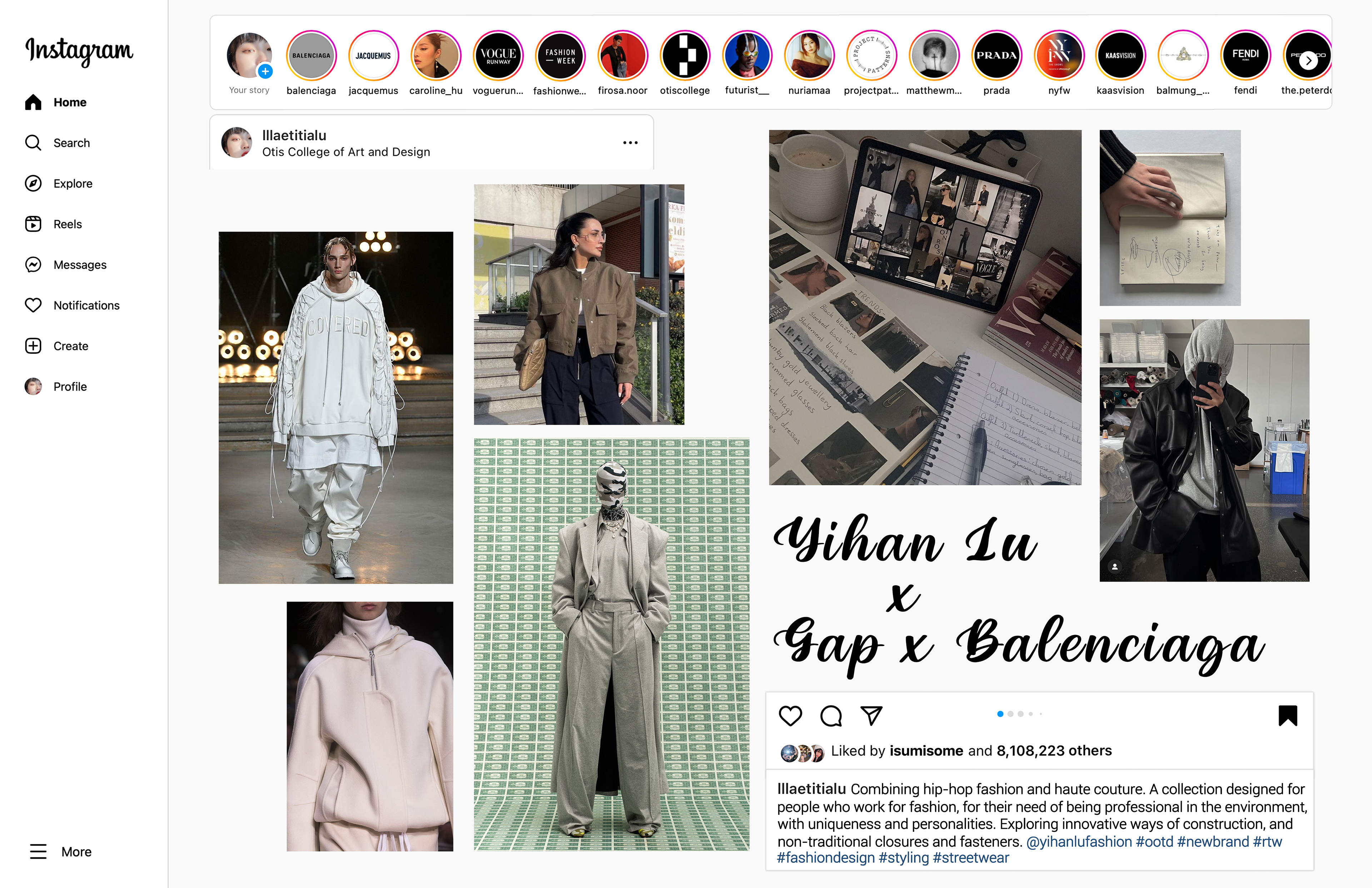This screenshot has width=1372, height=888.
Task: Add to Your story with plus badge
Action: click(265, 71)
